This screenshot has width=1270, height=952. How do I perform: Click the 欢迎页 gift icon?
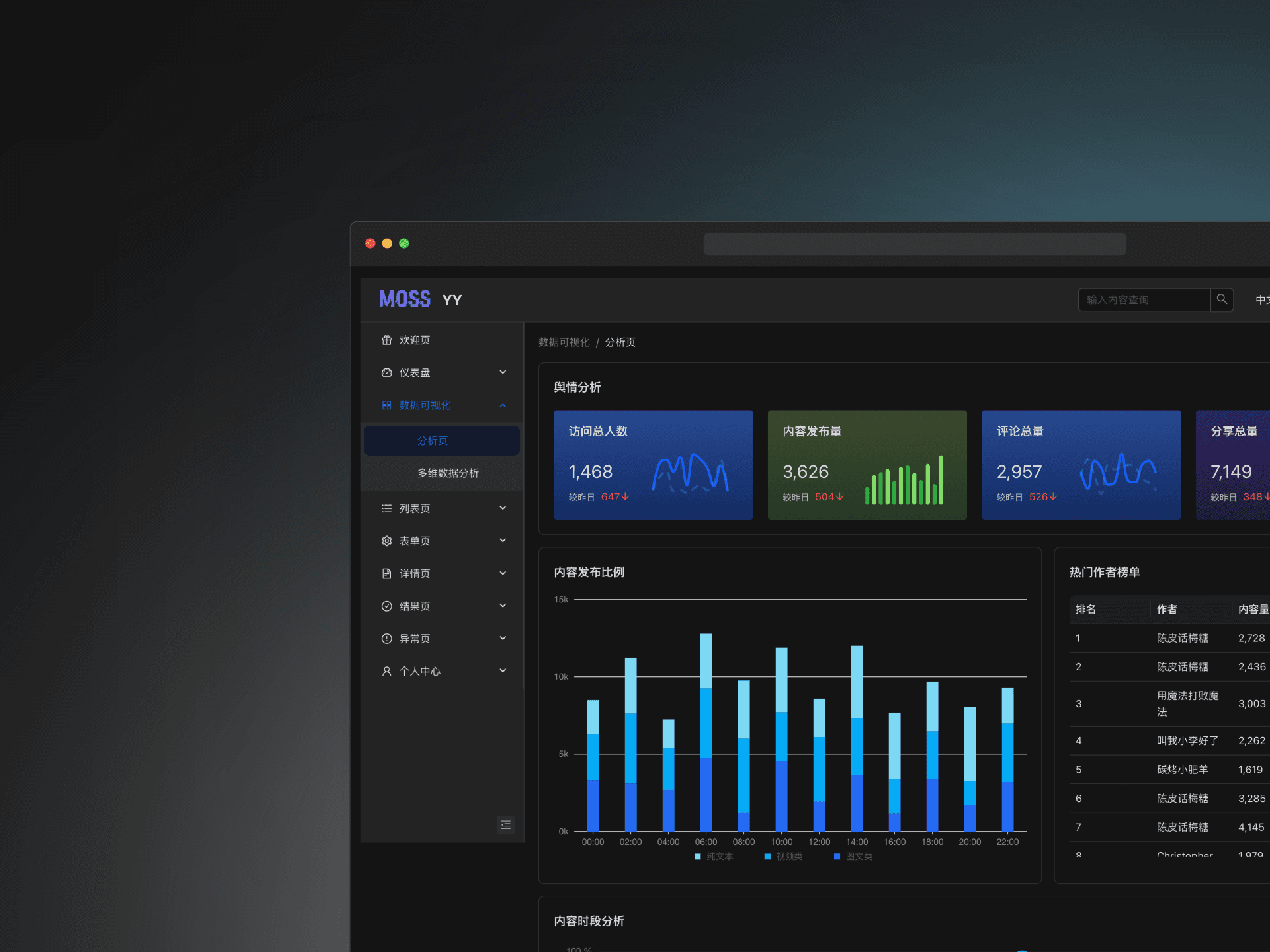click(x=386, y=340)
